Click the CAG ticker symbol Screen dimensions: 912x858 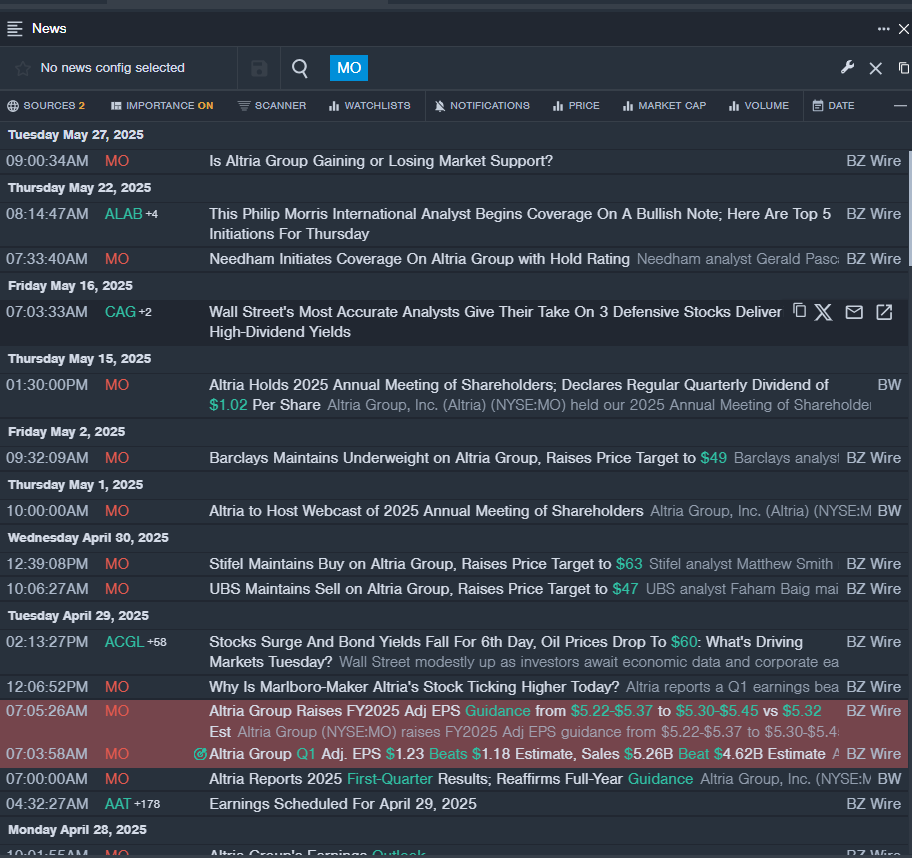click(120, 312)
